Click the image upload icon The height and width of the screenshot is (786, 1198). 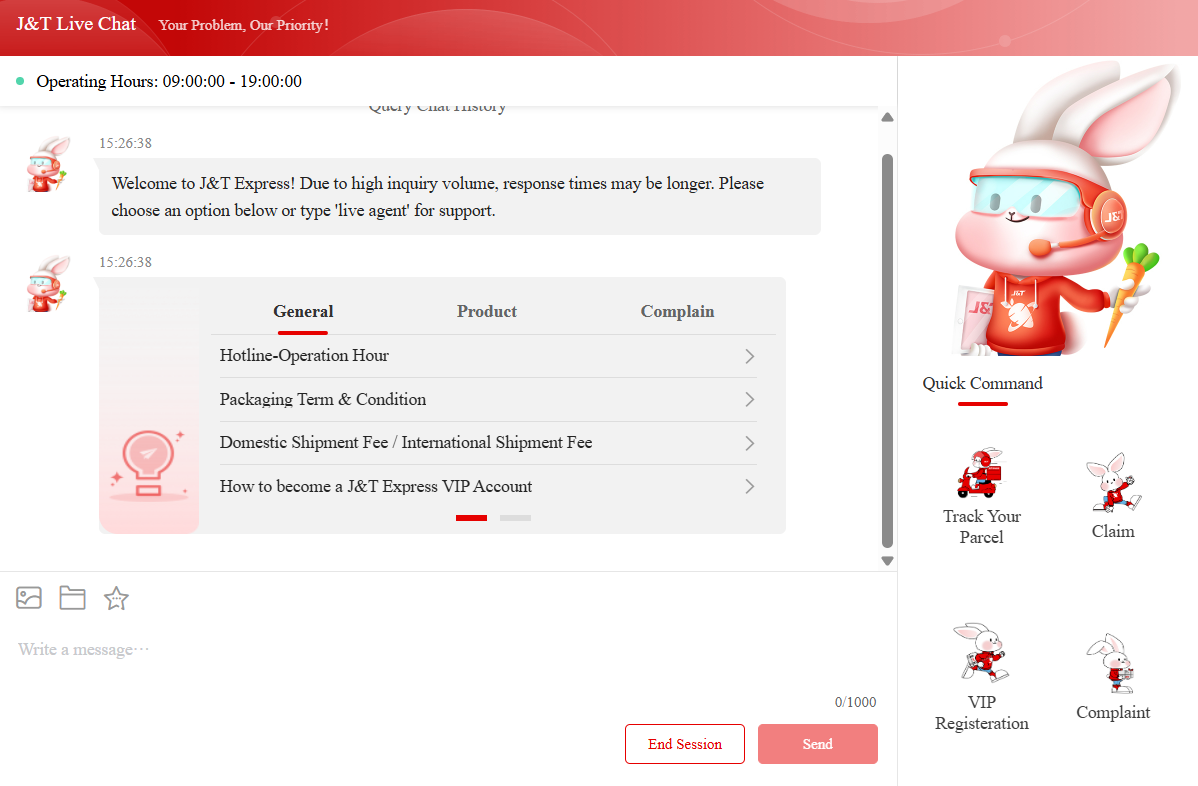(x=29, y=598)
